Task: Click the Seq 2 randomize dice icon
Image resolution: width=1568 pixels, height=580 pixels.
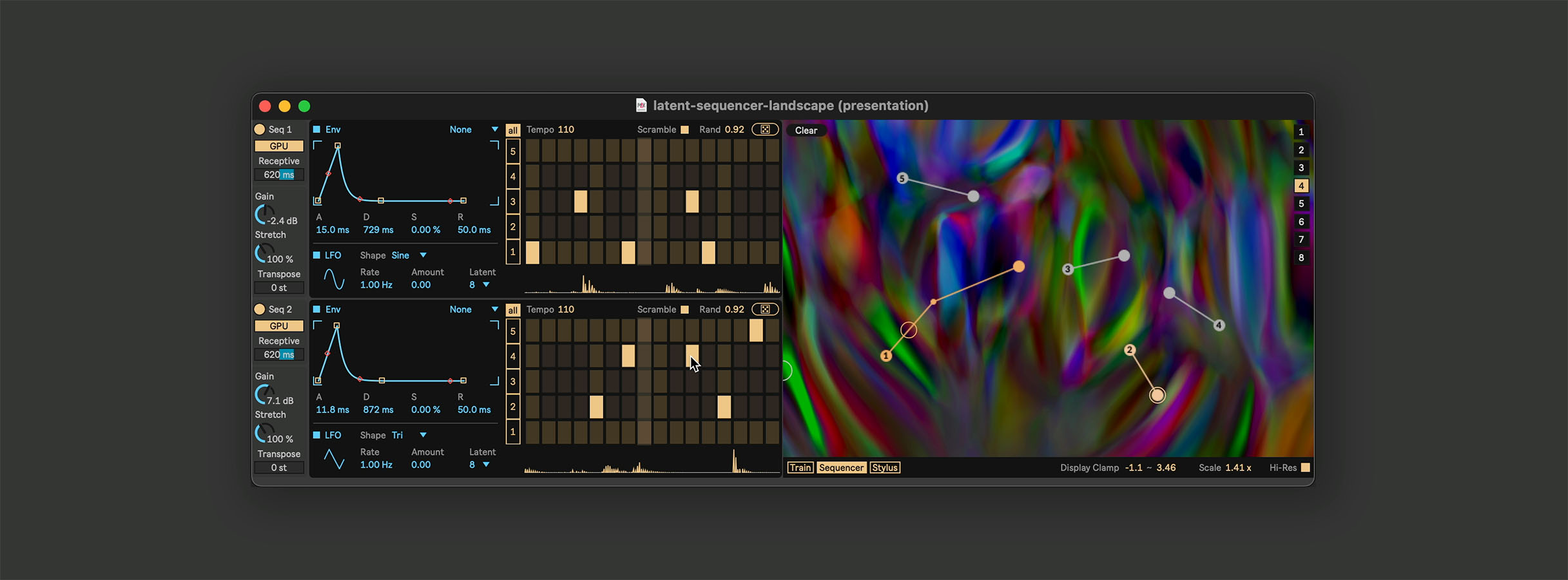Action: coord(765,309)
